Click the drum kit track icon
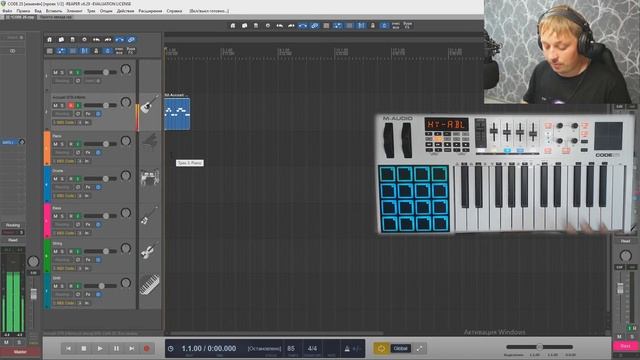The height and width of the screenshot is (360, 640). 149,178
